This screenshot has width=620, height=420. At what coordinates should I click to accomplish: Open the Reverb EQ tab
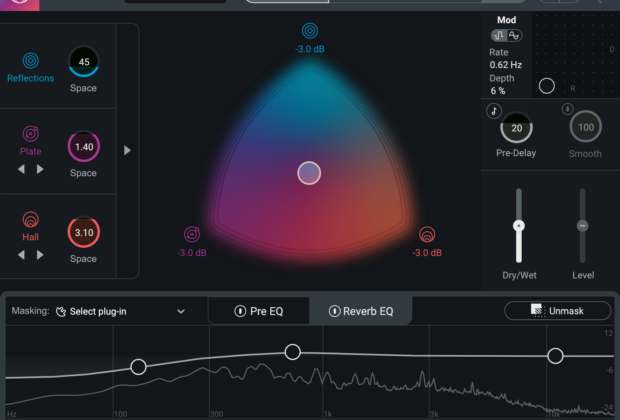368,311
